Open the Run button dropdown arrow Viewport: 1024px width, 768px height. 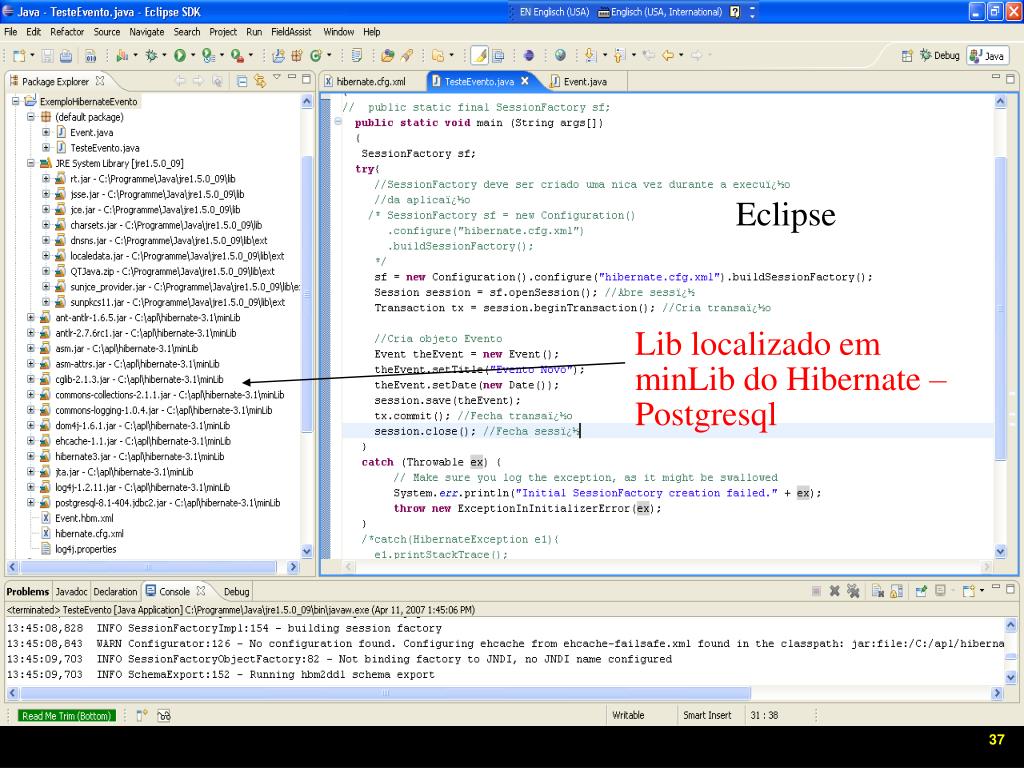pyautogui.click(x=193, y=56)
